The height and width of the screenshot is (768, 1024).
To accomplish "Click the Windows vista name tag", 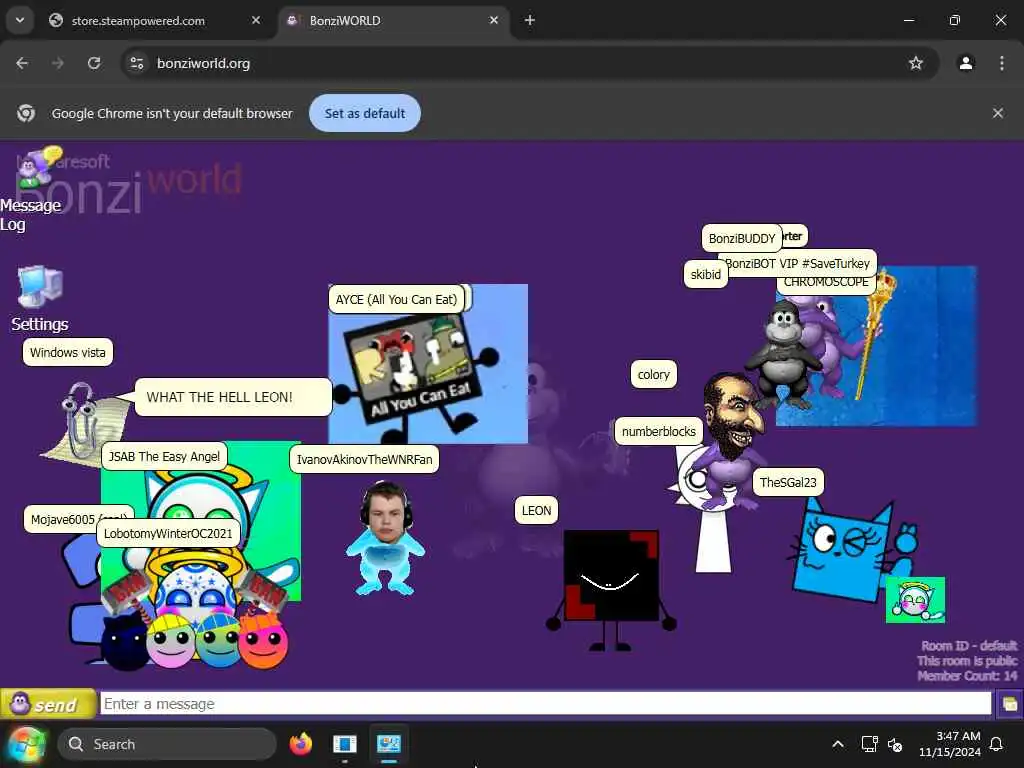I will point(68,353).
